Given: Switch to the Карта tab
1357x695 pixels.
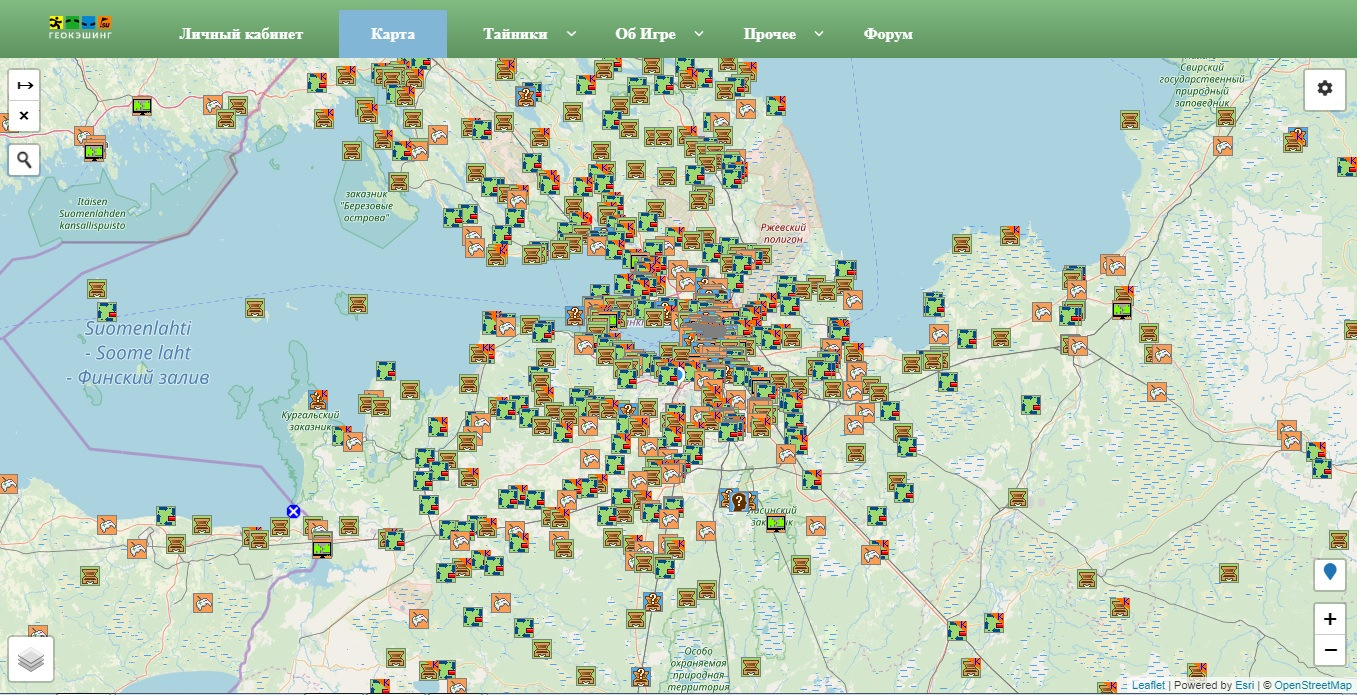Looking at the screenshot, I should pyautogui.click(x=393, y=34).
